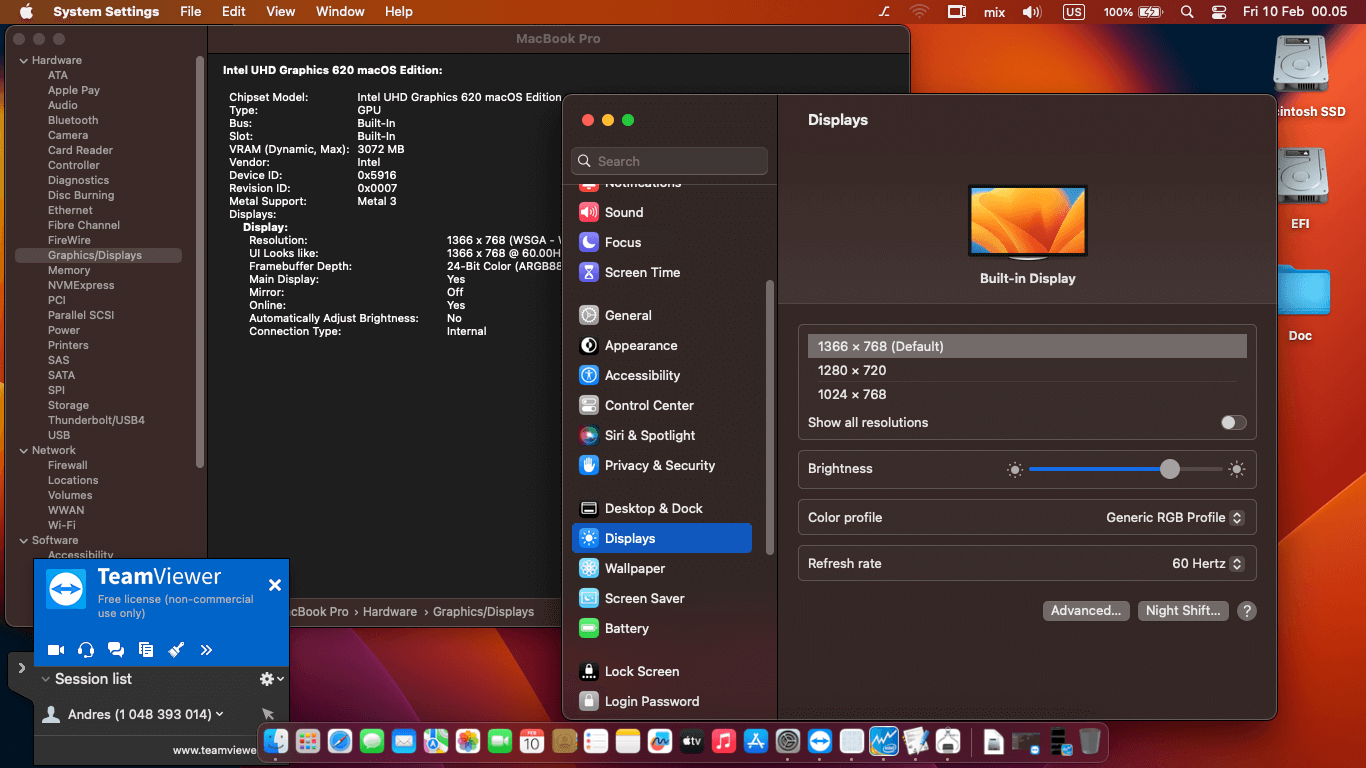
Task: Click the System Settings sidebar scrollbar
Action: click(x=770, y=416)
